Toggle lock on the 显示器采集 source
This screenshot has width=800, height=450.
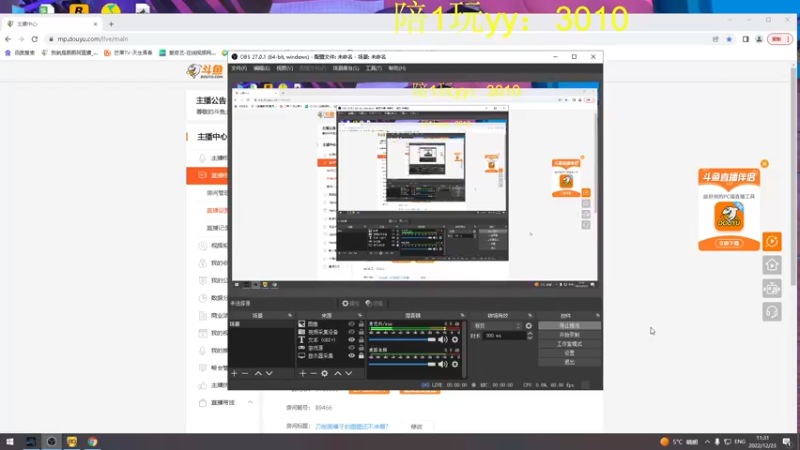361,356
